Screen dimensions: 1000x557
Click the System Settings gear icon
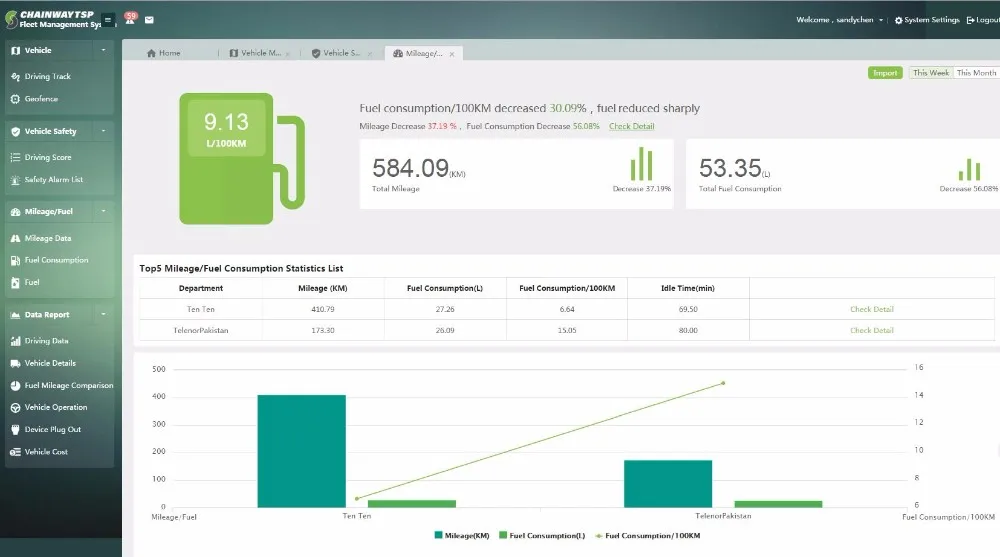pos(898,20)
